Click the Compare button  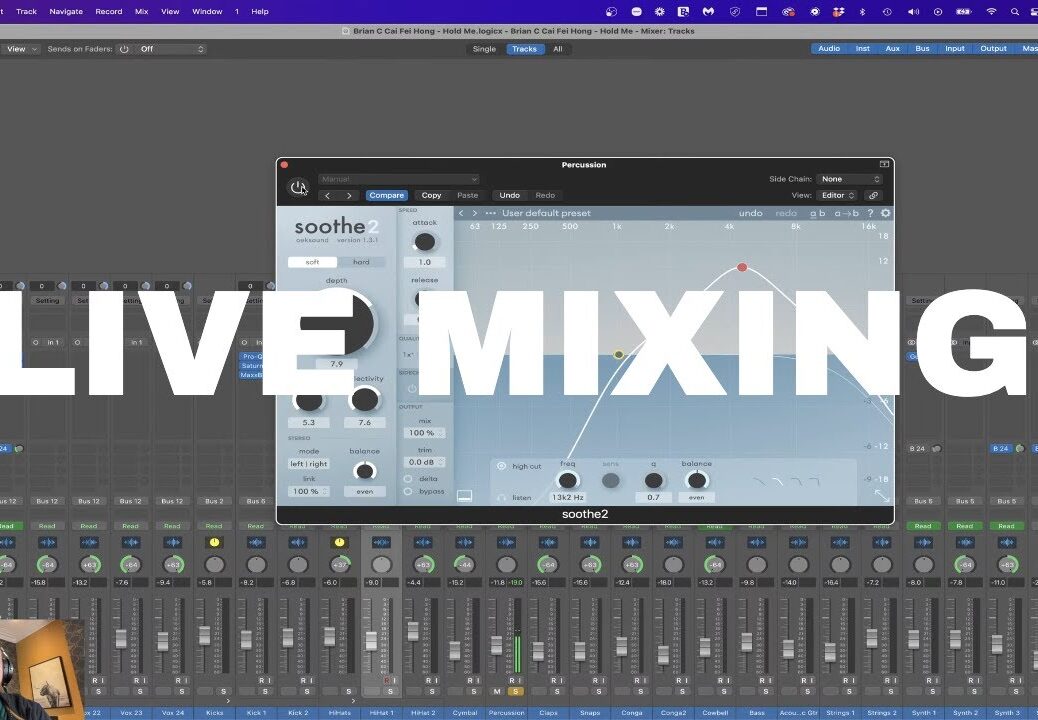(x=387, y=195)
